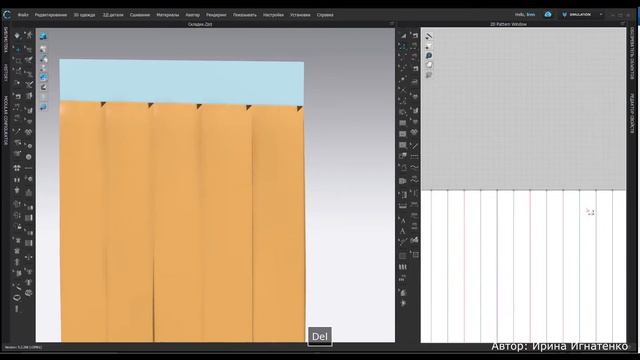
Task: Open the History side tab
Action: (x=6, y=73)
